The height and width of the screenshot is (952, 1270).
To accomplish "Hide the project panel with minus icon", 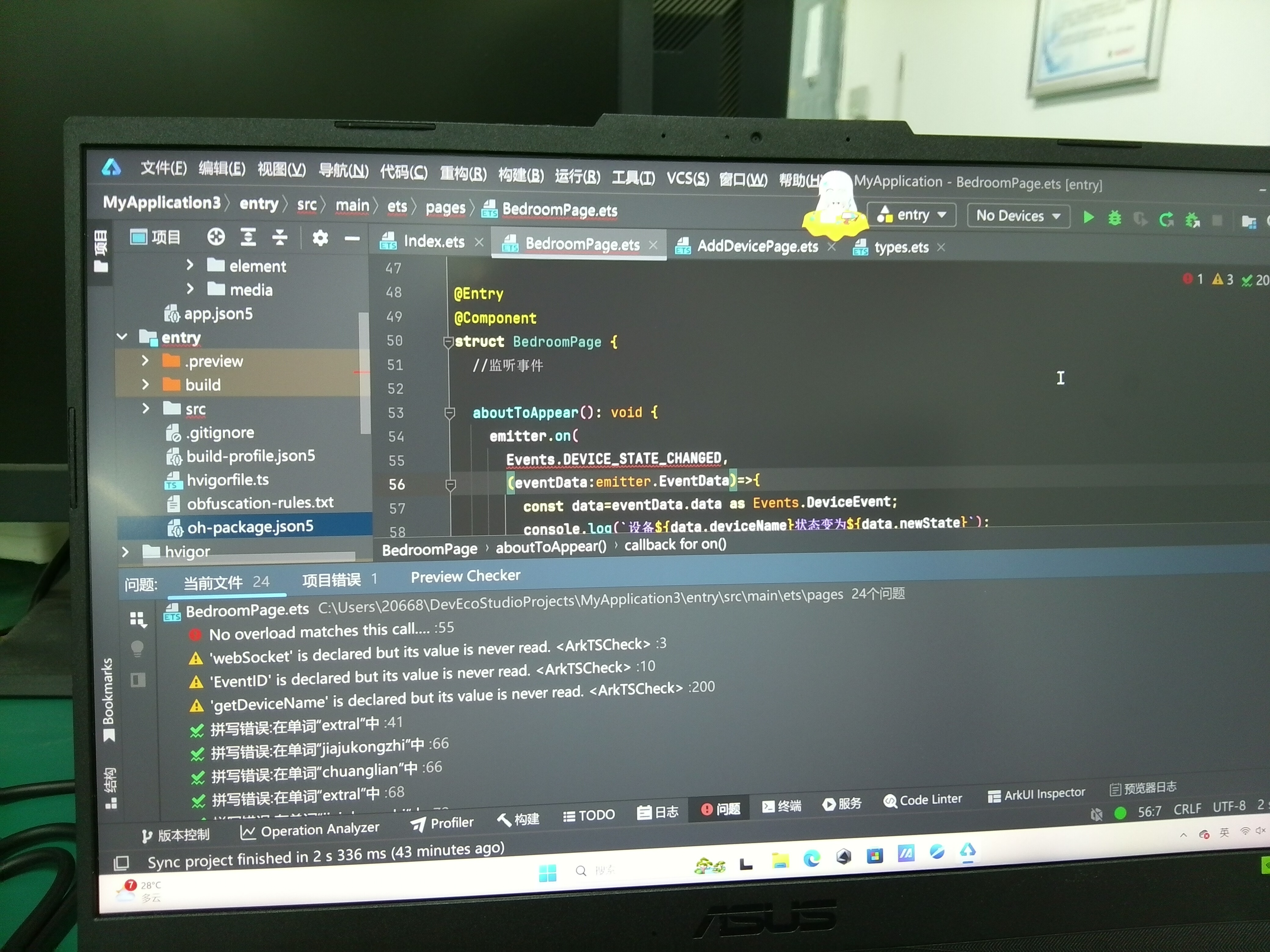I will (352, 239).
